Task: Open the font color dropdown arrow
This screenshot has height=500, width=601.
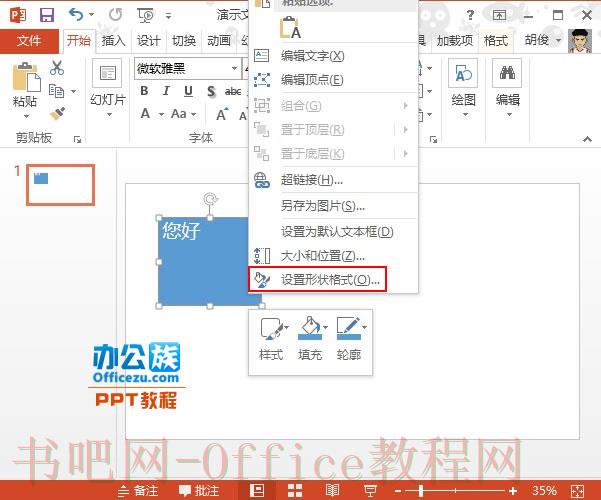Action: point(162,114)
